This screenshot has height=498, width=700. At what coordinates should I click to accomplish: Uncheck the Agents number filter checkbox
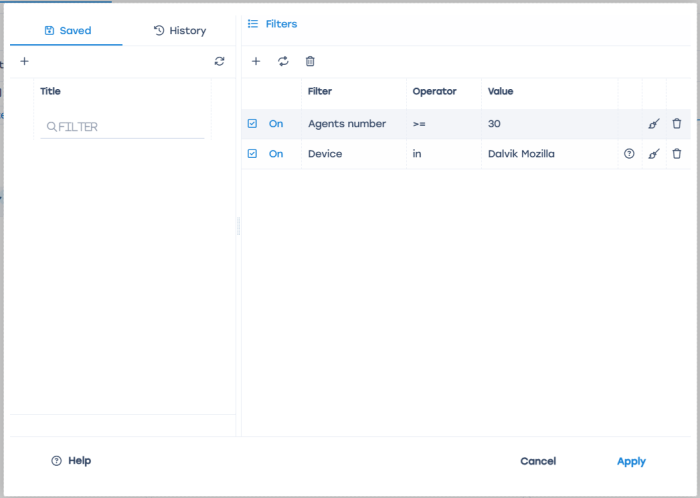click(252, 124)
